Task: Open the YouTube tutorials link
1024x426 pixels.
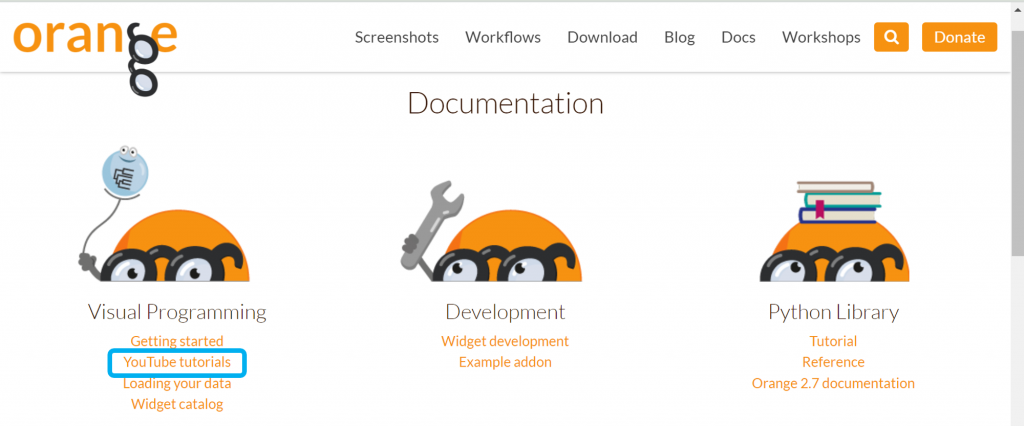Action: point(177,362)
